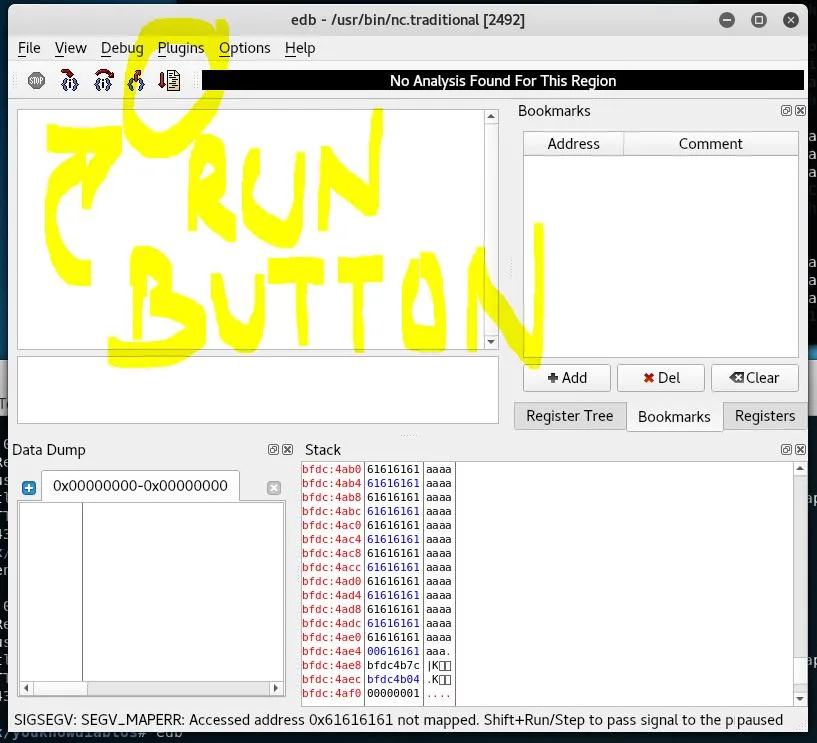Add a new data dump tab
This screenshot has width=817, height=743.
(x=29, y=488)
